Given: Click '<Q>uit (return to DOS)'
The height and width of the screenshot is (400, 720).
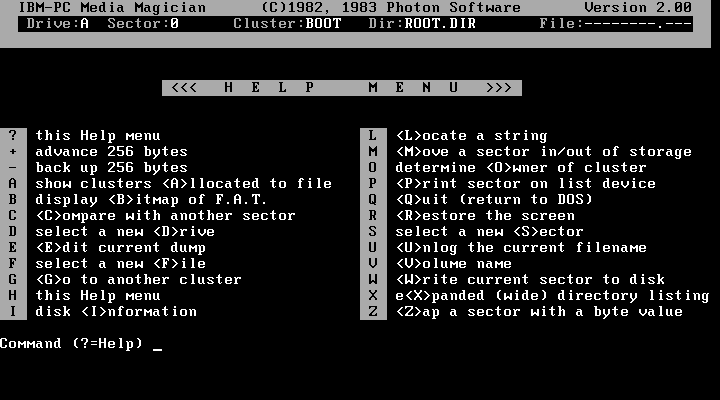Looking at the screenshot, I should click(494, 200).
